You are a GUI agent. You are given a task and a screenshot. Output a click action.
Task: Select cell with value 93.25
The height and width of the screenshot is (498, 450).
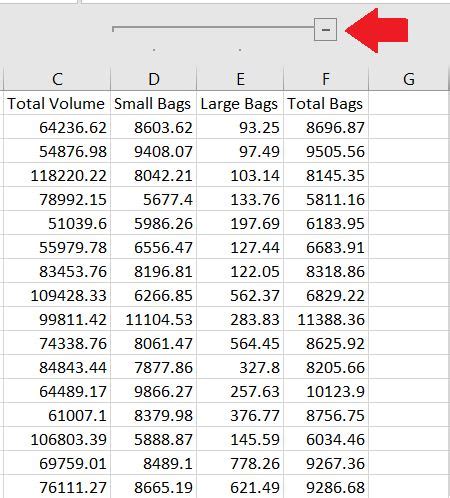tap(240, 127)
